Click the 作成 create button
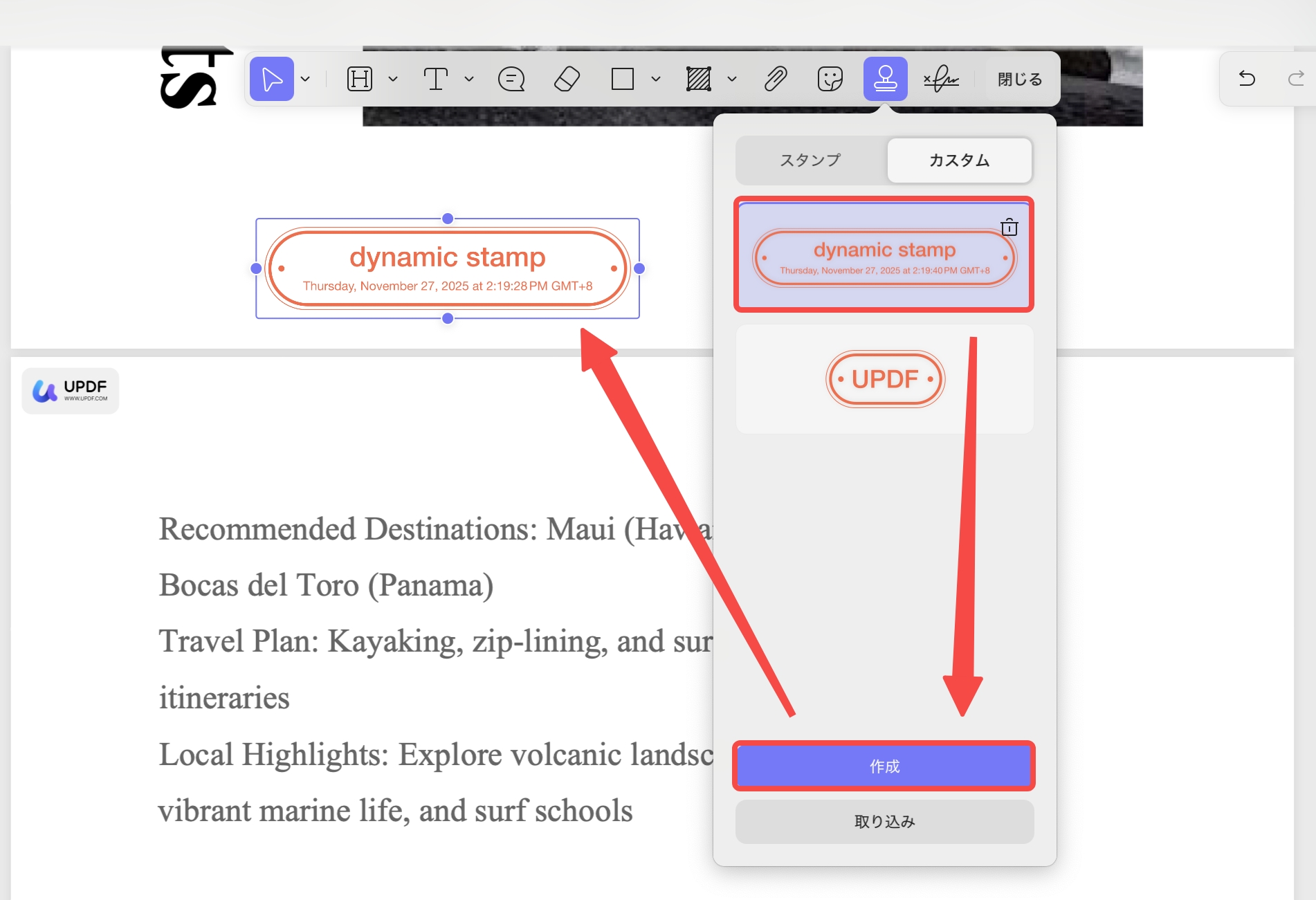 [884, 766]
